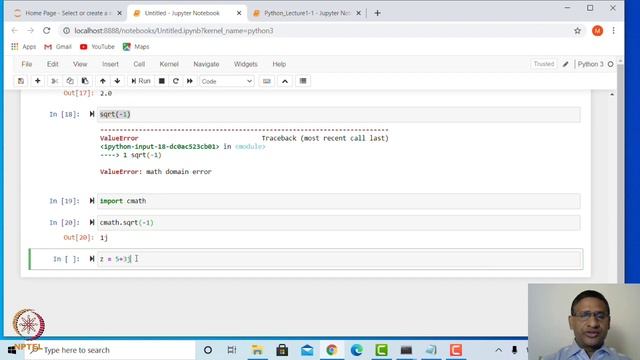Move the selected cell up
Viewport: 640px width, 360px height.
103,81
